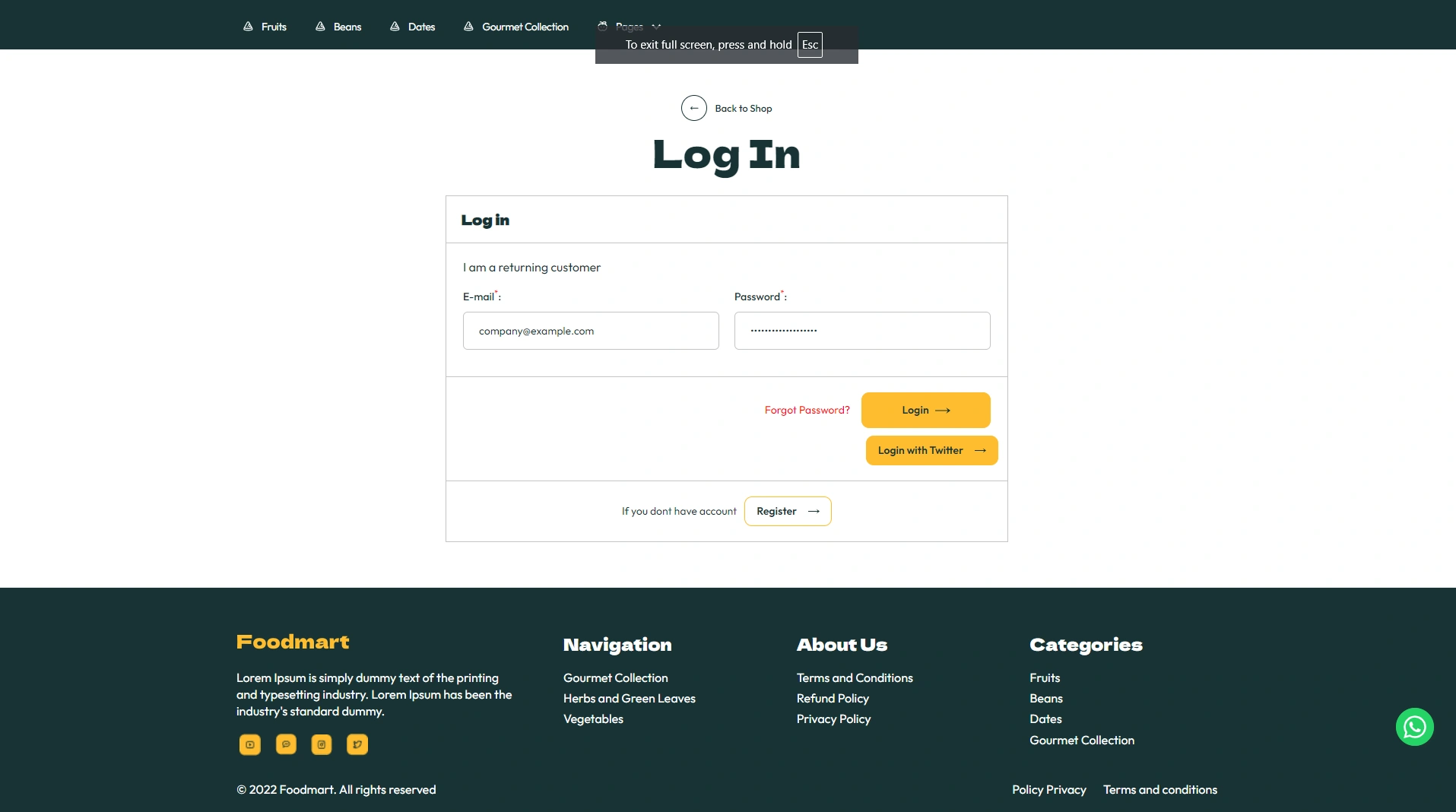Click the Foodmart logo in footer
This screenshot has width=1456, height=812.
tap(293, 642)
